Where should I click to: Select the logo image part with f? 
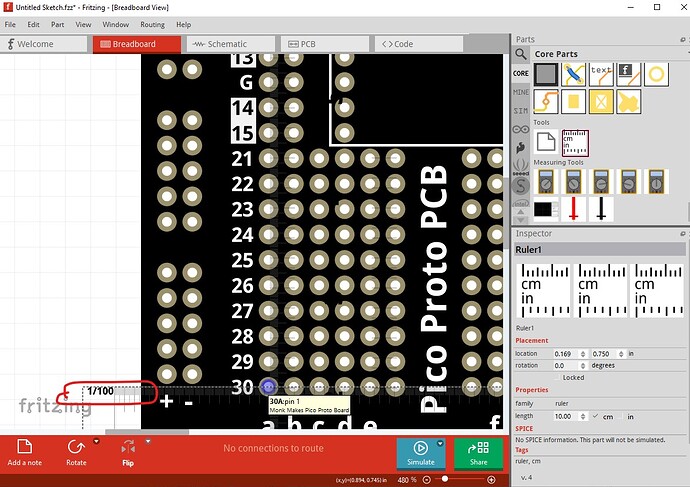628,74
